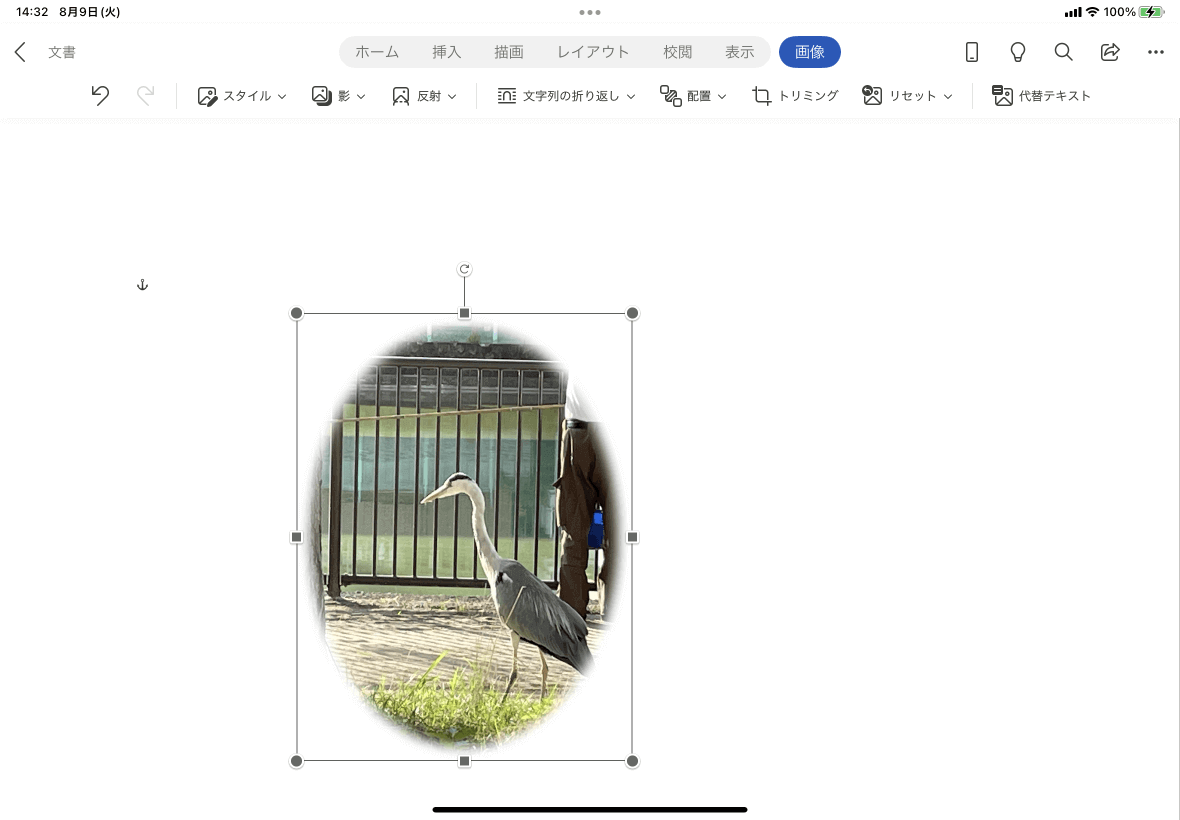This screenshot has height=820, width=1180.
Task: Click the 影 shadow icon
Action: pyautogui.click(x=322, y=96)
